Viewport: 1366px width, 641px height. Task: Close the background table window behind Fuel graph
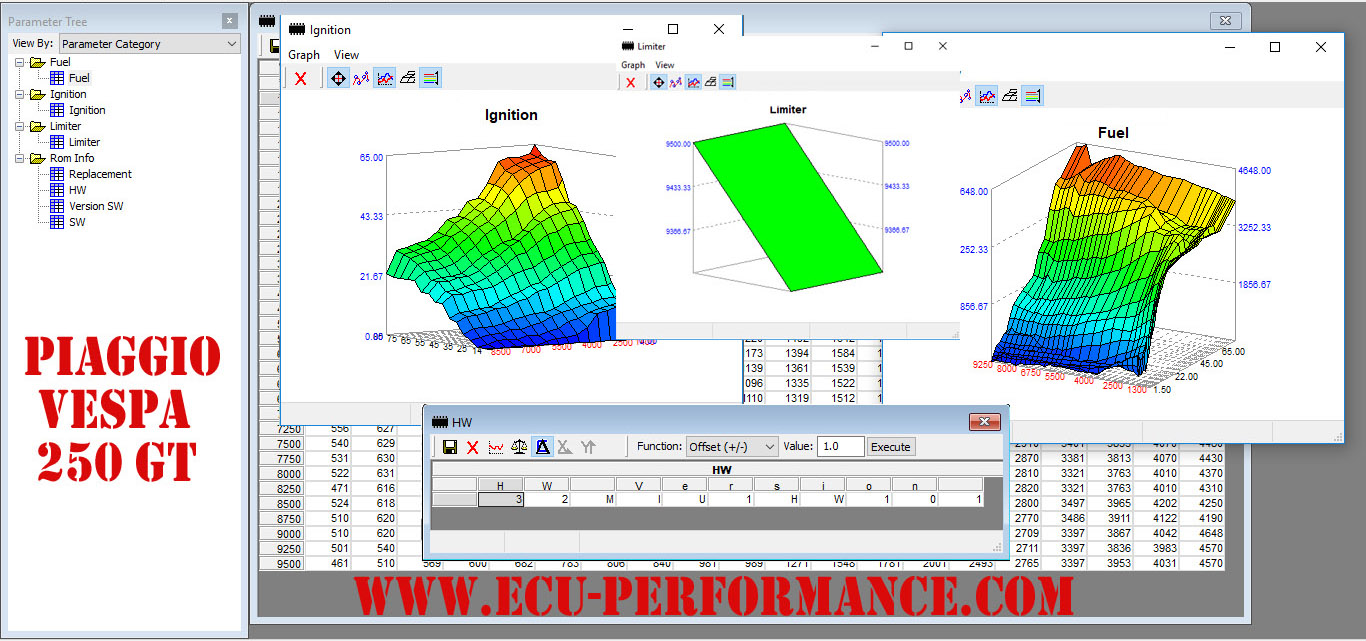coord(1225,20)
